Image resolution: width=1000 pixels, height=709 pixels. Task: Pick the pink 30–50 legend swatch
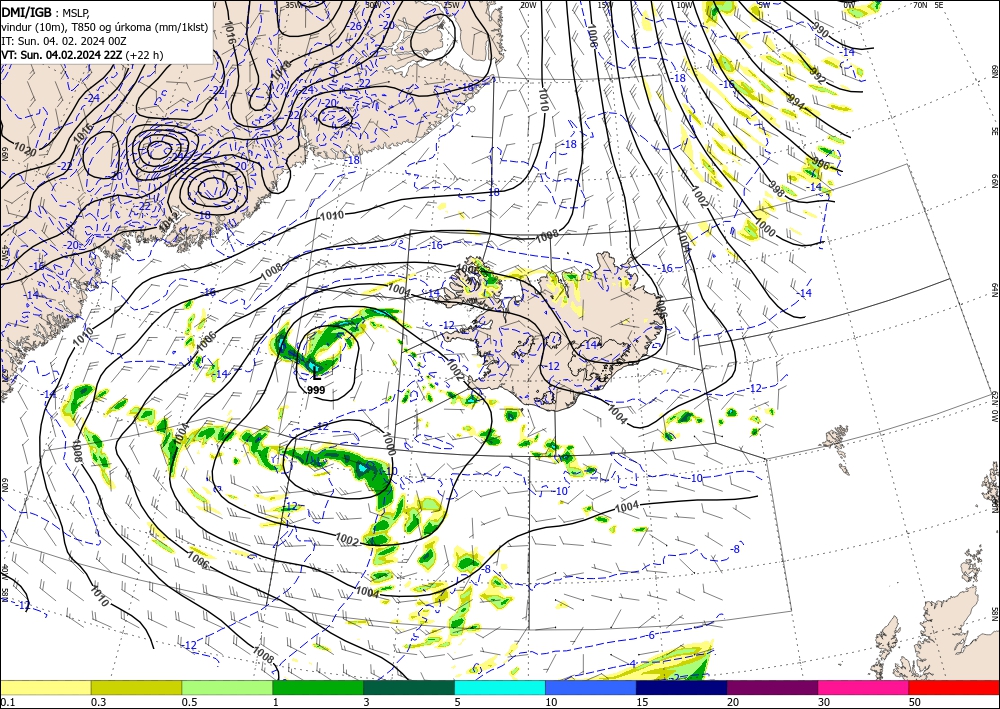[x=864, y=687]
